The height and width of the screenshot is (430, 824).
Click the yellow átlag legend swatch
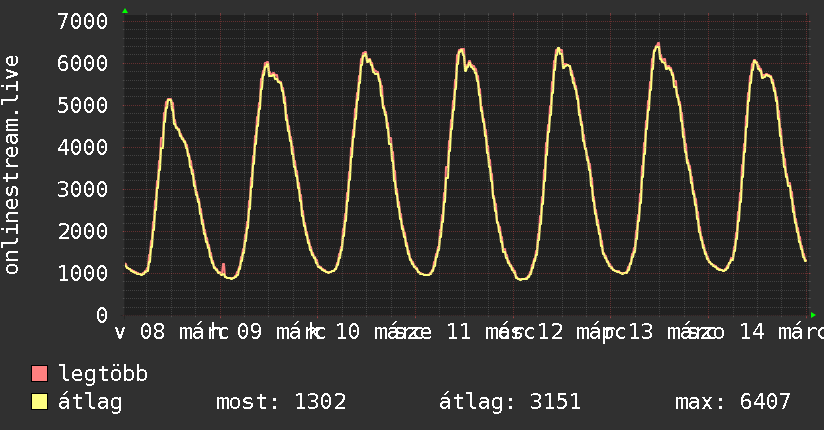coord(40,402)
